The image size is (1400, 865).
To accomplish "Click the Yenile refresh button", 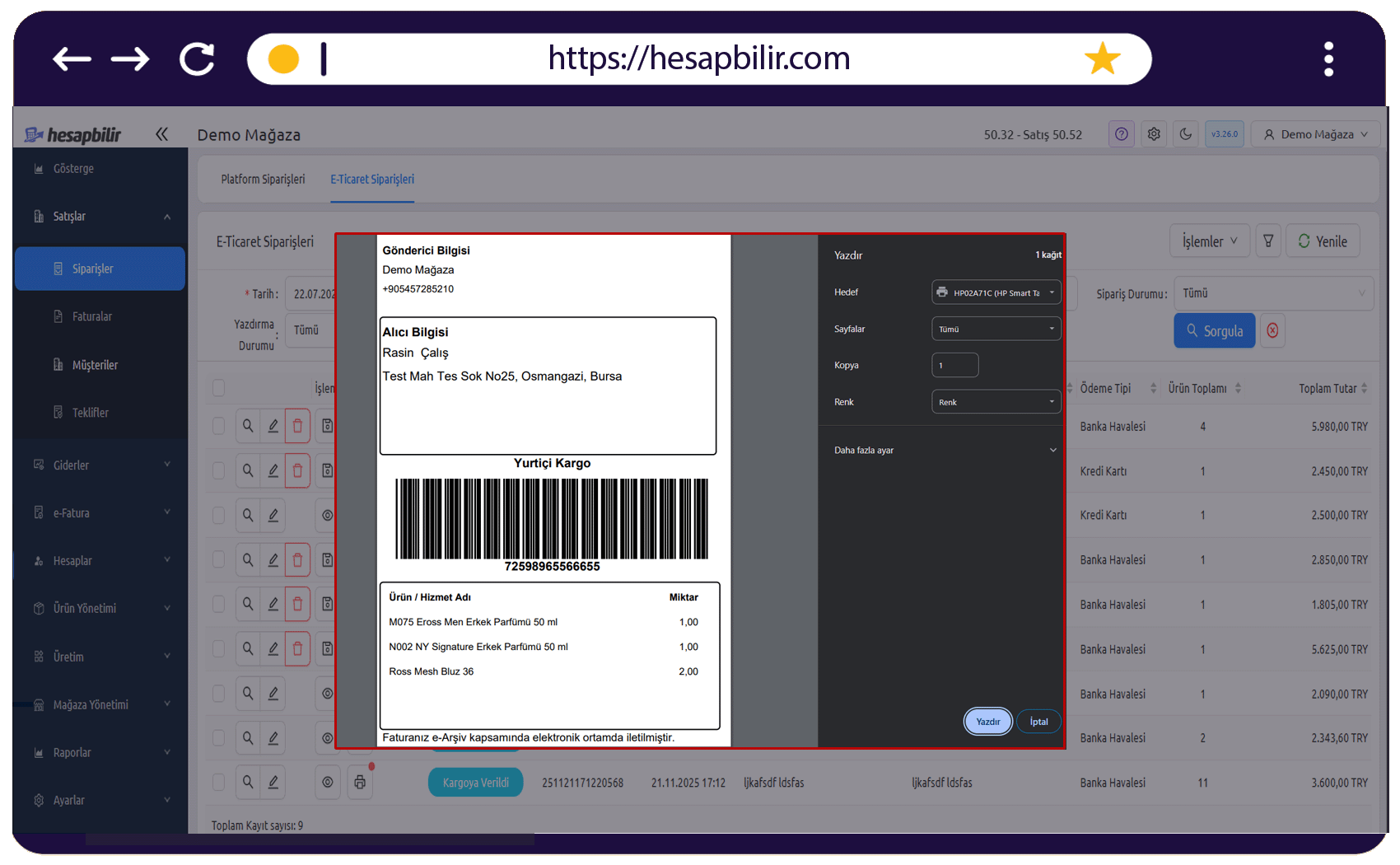I will [1323, 241].
